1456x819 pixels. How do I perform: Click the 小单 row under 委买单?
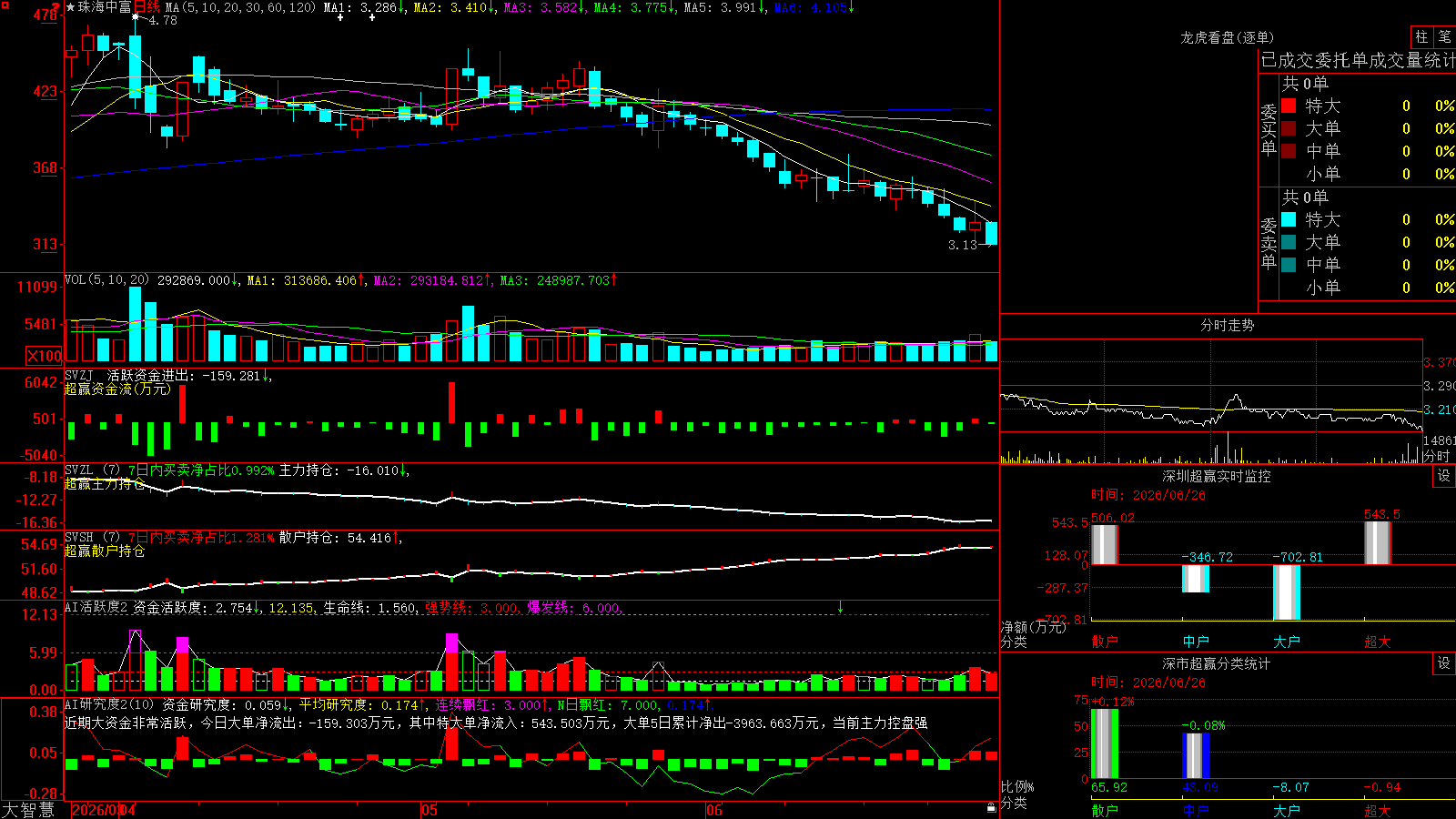(1368, 174)
